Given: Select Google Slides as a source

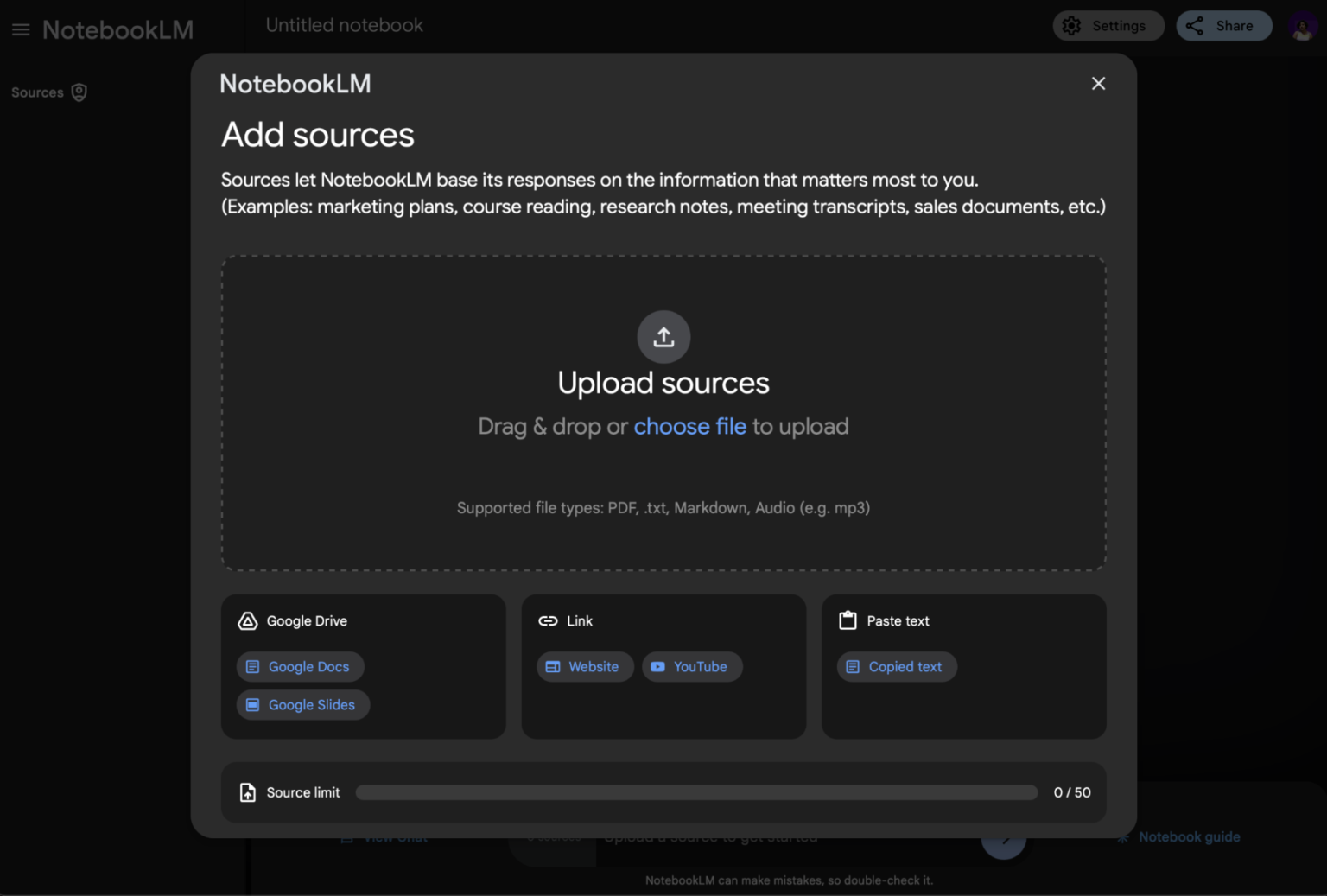Looking at the screenshot, I should 302,704.
